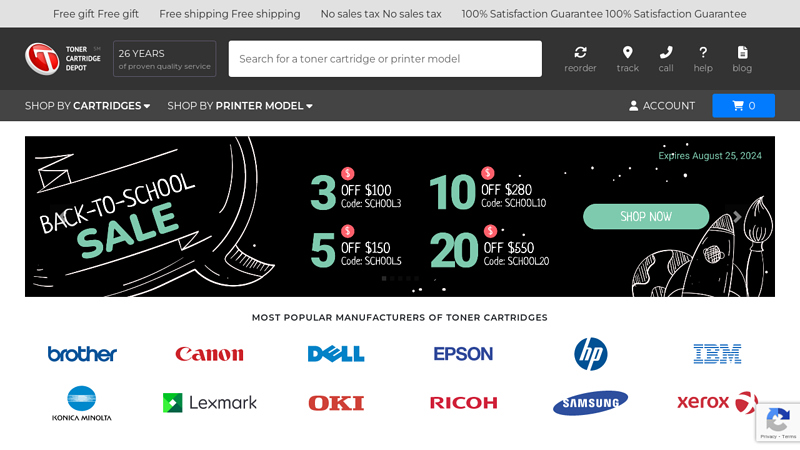Select the Ricoh manufacturer logo
This screenshot has height=450, width=800.
(463, 403)
